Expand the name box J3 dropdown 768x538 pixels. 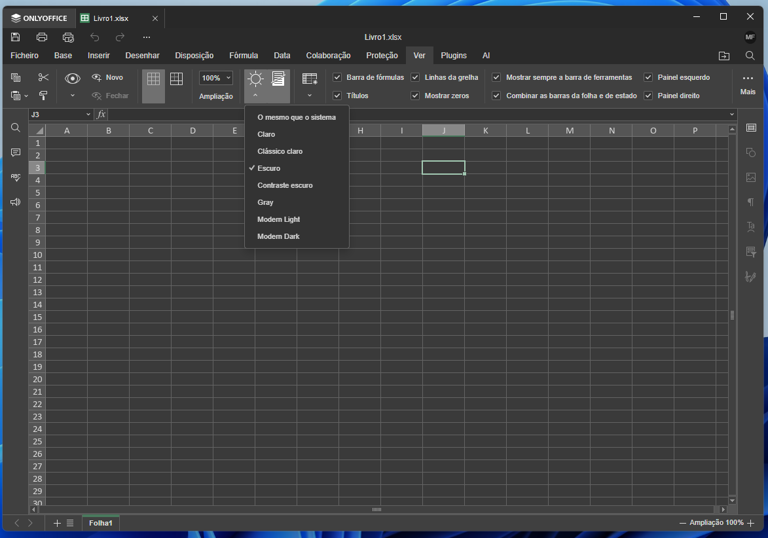(x=88, y=114)
